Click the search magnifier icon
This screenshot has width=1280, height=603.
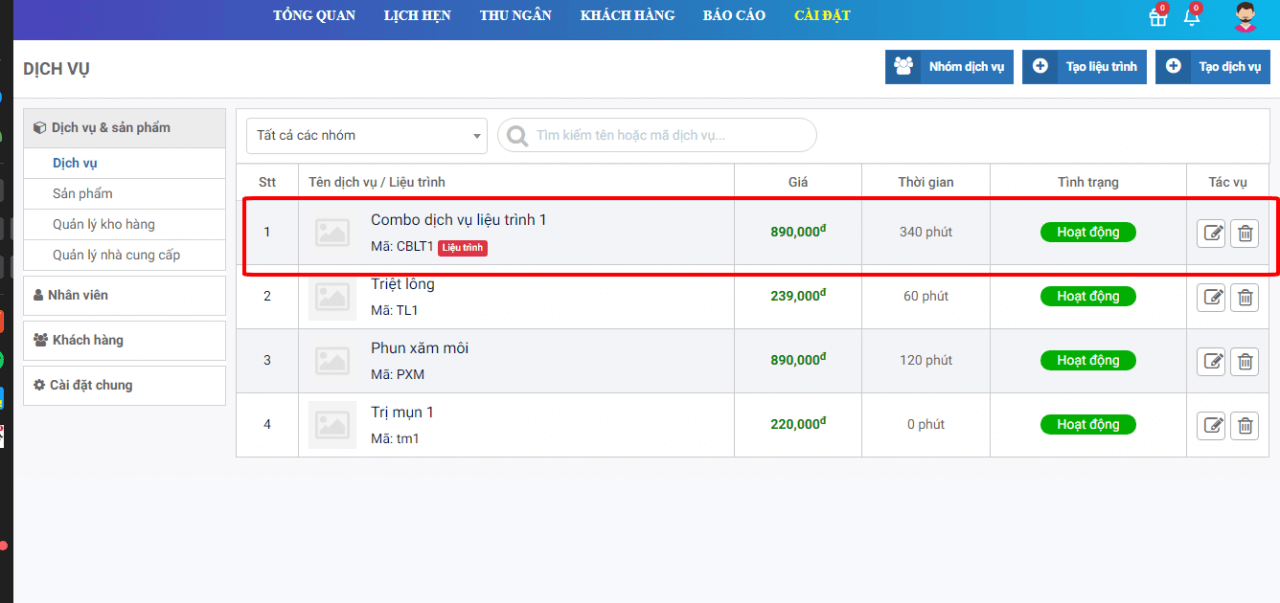click(x=517, y=136)
